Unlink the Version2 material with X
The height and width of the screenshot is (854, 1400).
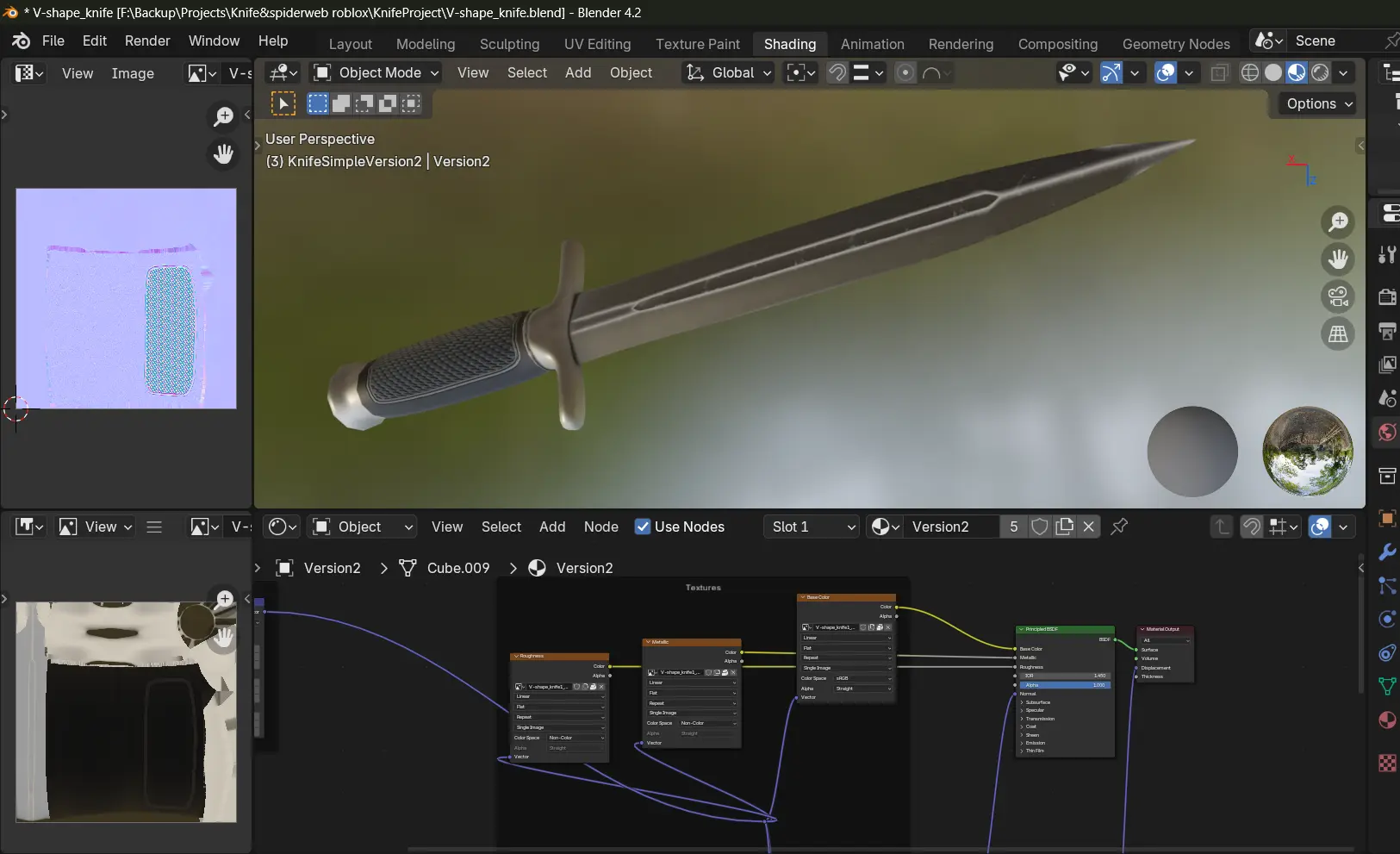coord(1089,527)
